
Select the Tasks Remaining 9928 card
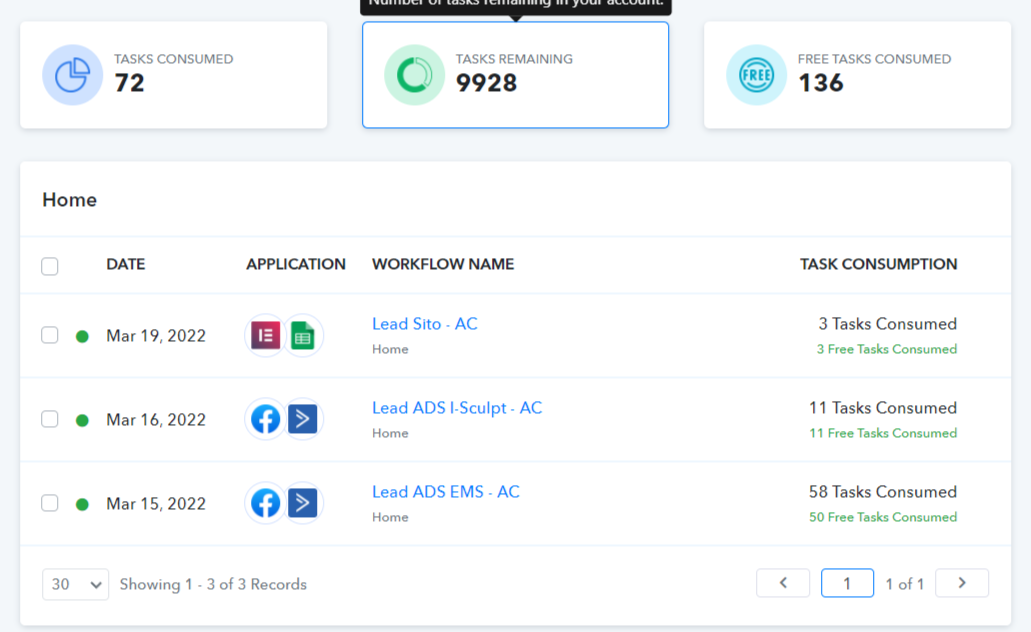click(516, 75)
